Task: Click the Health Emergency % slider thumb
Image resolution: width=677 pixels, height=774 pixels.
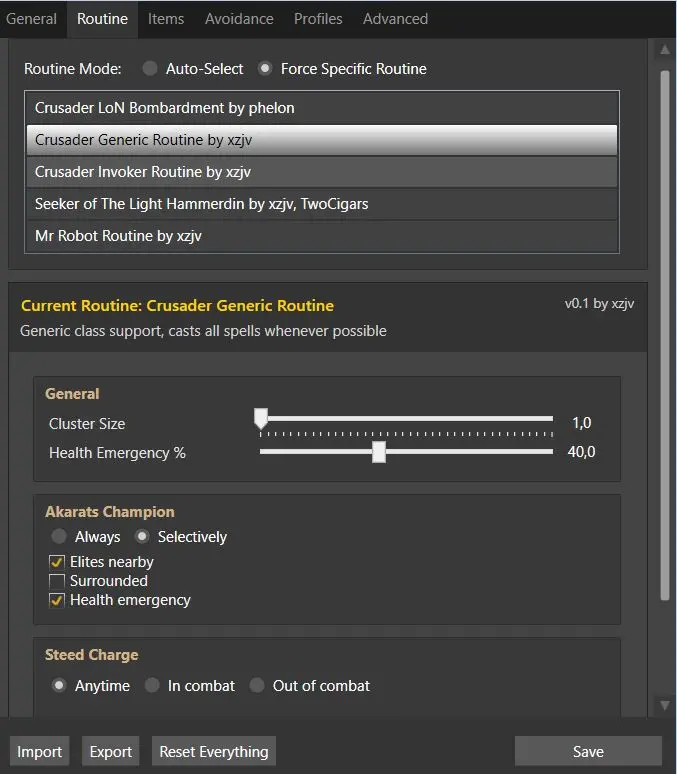Action: tap(379, 452)
